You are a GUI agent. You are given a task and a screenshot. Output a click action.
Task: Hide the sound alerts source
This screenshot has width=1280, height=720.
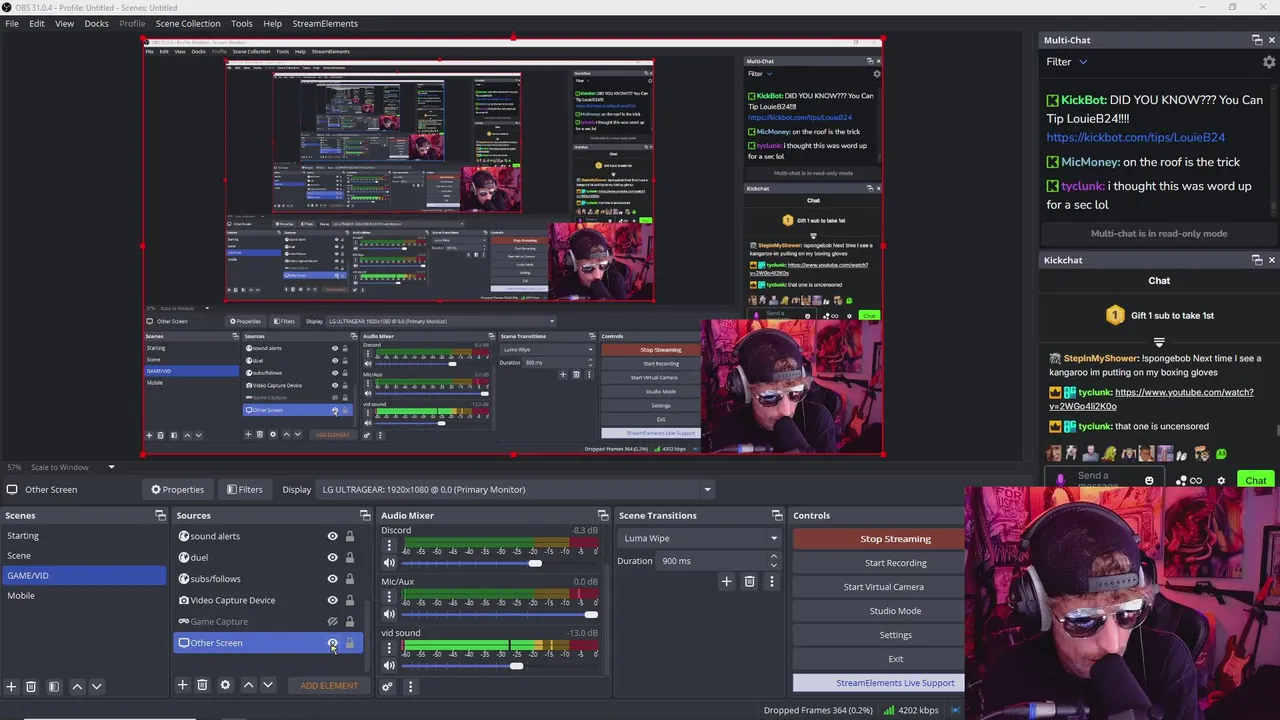pos(333,536)
